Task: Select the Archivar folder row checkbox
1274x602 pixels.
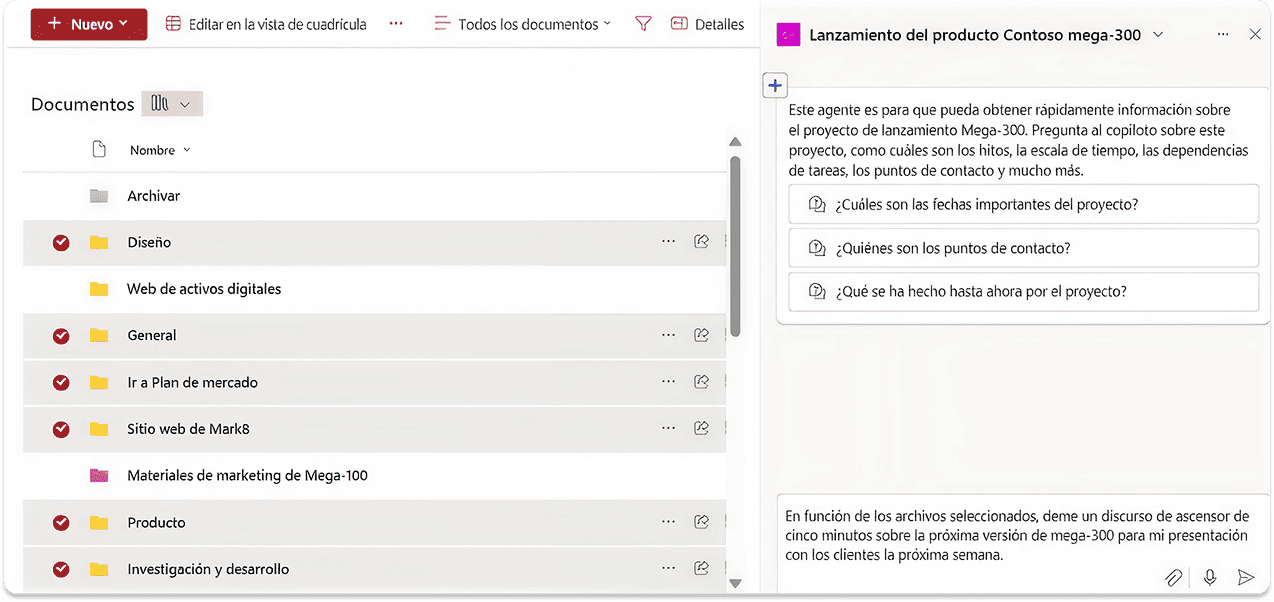Action: (60, 195)
